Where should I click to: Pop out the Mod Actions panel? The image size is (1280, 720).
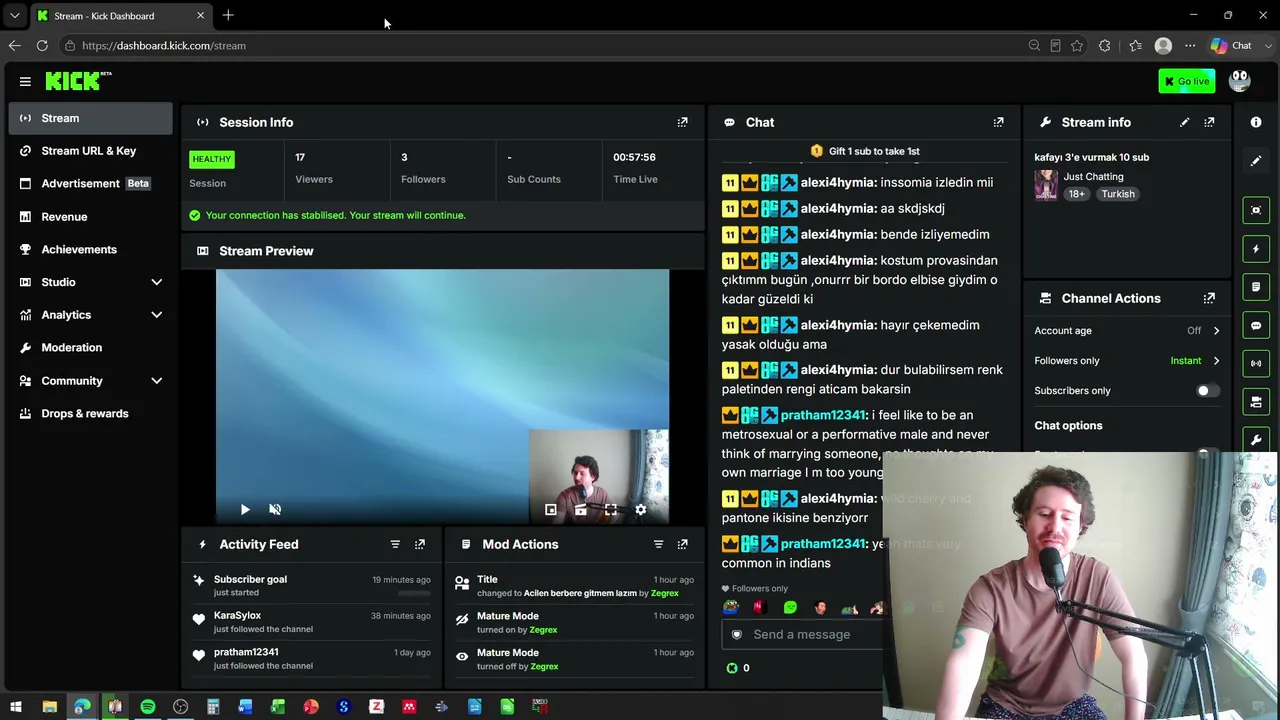click(x=682, y=544)
